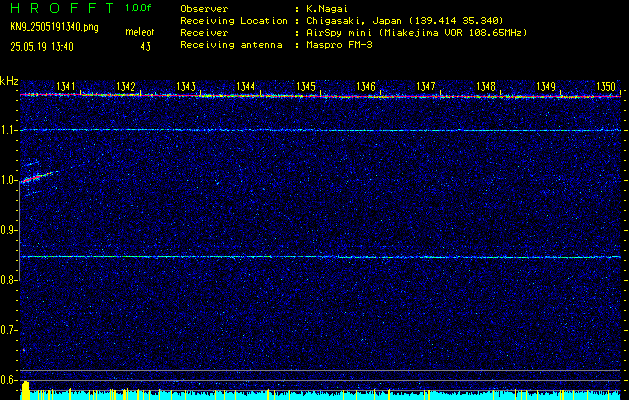Screen dimensions: 629x400
Task: Click the 1.0 kHz axis label
Action: [x=9, y=180]
